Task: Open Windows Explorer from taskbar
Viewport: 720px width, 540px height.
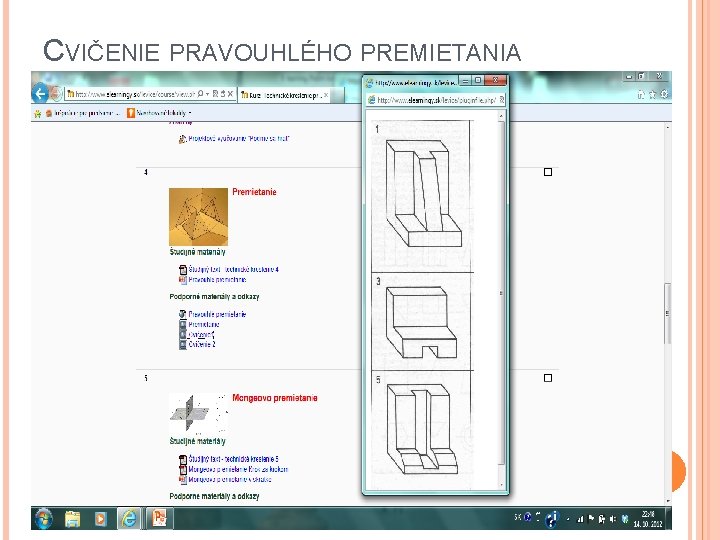Action: [73, 519]
